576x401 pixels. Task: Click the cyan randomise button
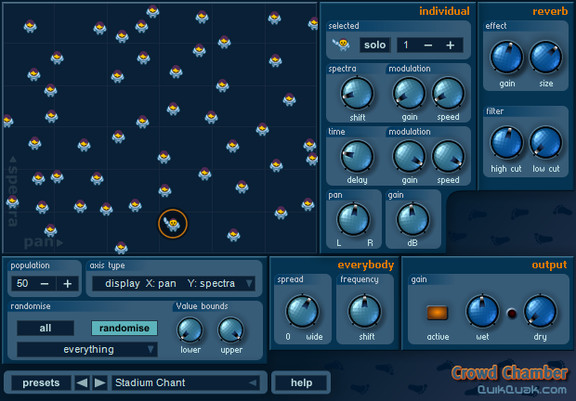pos(124,328)
